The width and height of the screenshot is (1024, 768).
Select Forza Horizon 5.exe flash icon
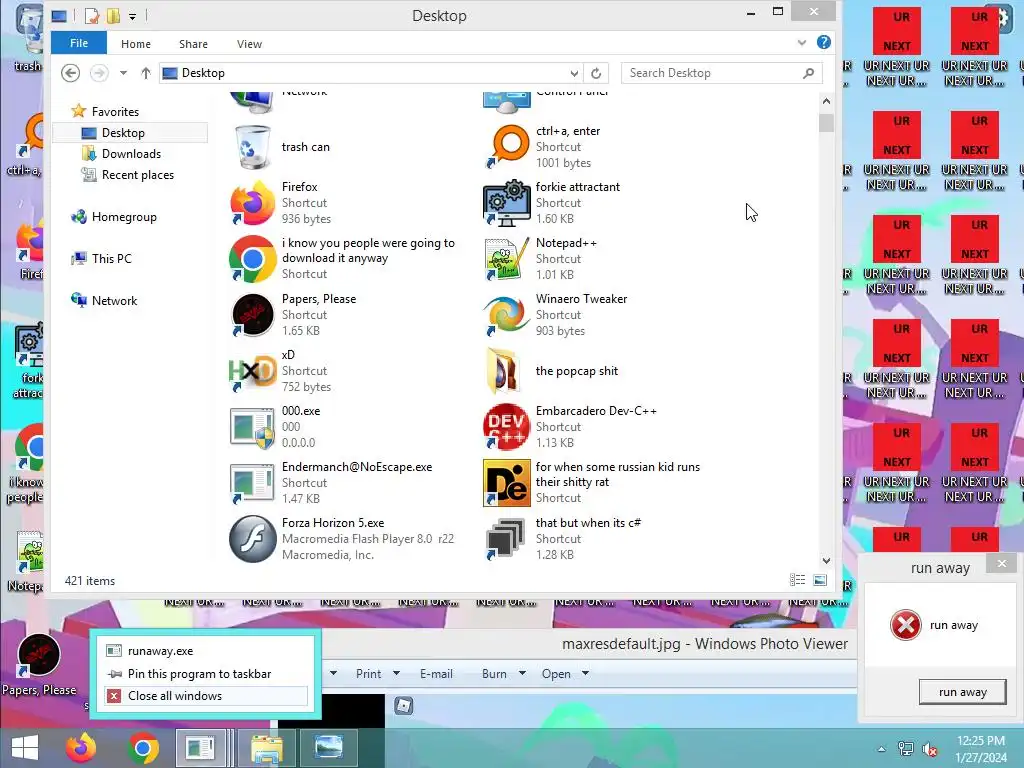[x=252, y=539]
